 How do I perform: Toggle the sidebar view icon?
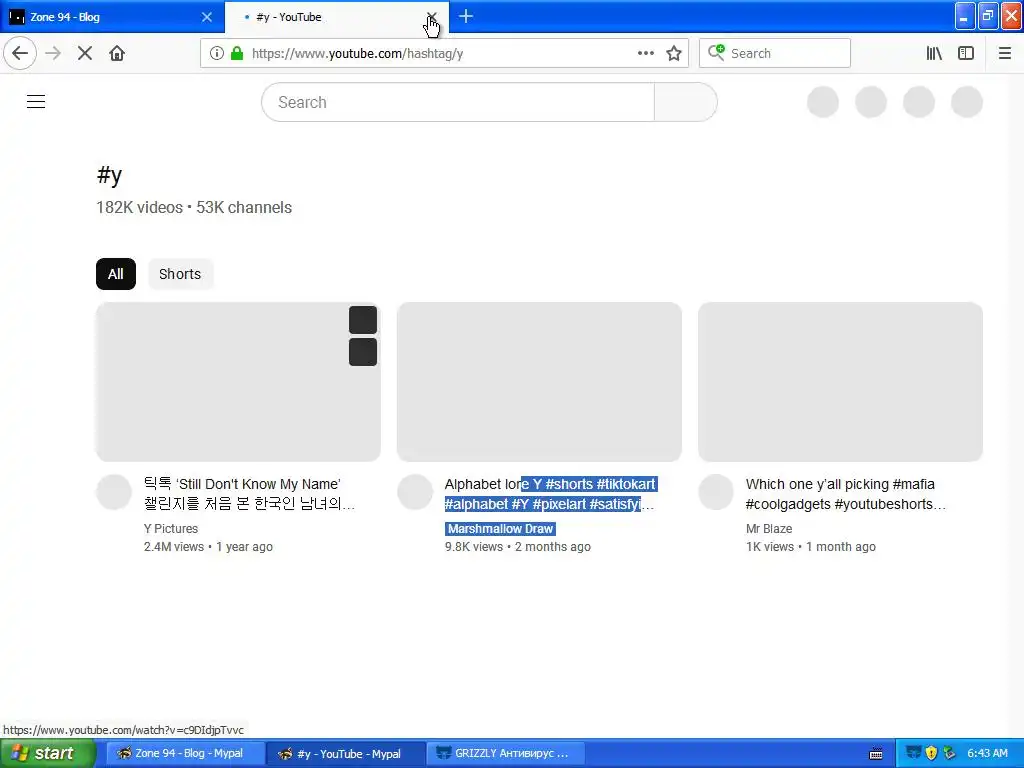(966, 54)
